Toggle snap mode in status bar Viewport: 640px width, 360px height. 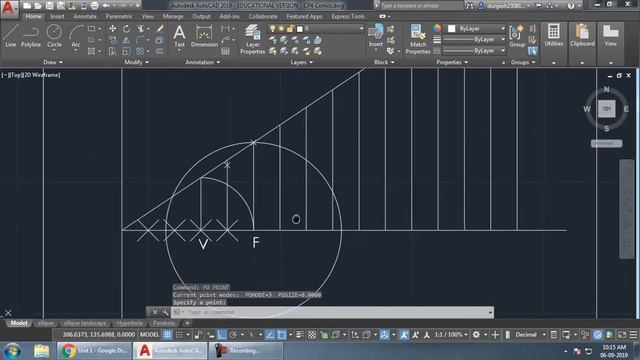[179, 335]
